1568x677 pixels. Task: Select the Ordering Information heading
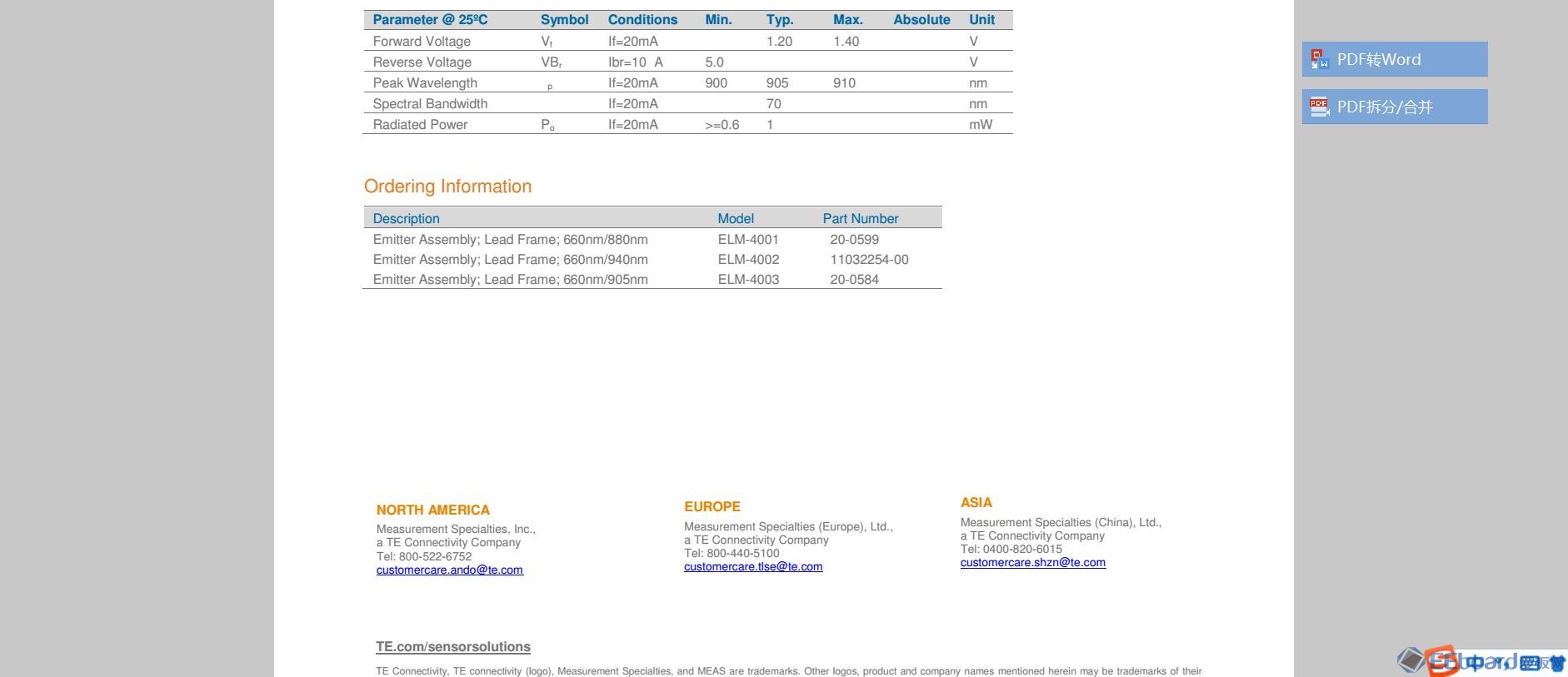447,187
